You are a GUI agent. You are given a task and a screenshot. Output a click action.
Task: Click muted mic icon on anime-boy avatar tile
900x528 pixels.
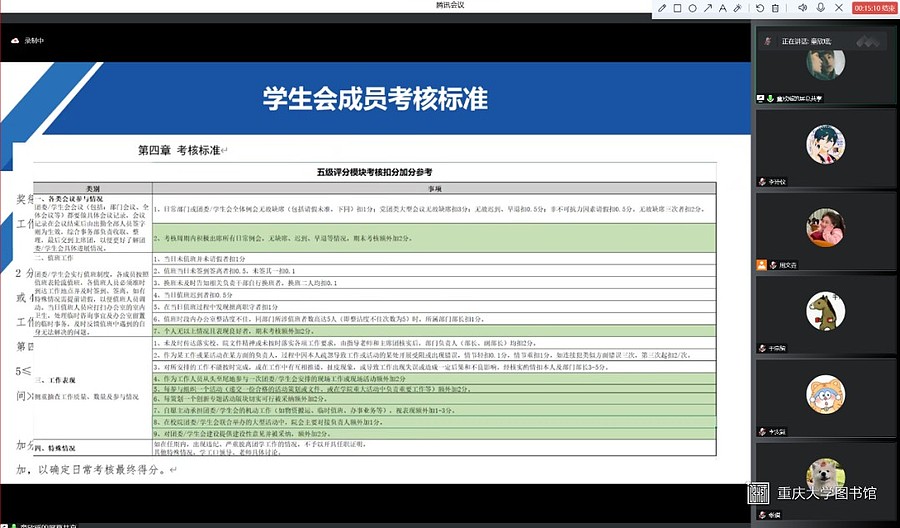tap(762, 182)
